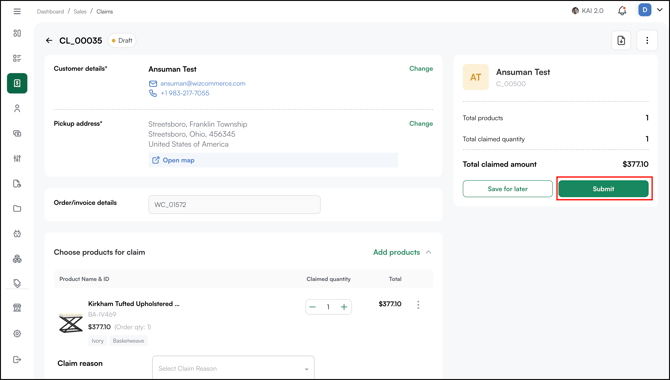Open the claim header three-dot menu
The width and height of the screenshot is (670, 380).
[647, 41]
